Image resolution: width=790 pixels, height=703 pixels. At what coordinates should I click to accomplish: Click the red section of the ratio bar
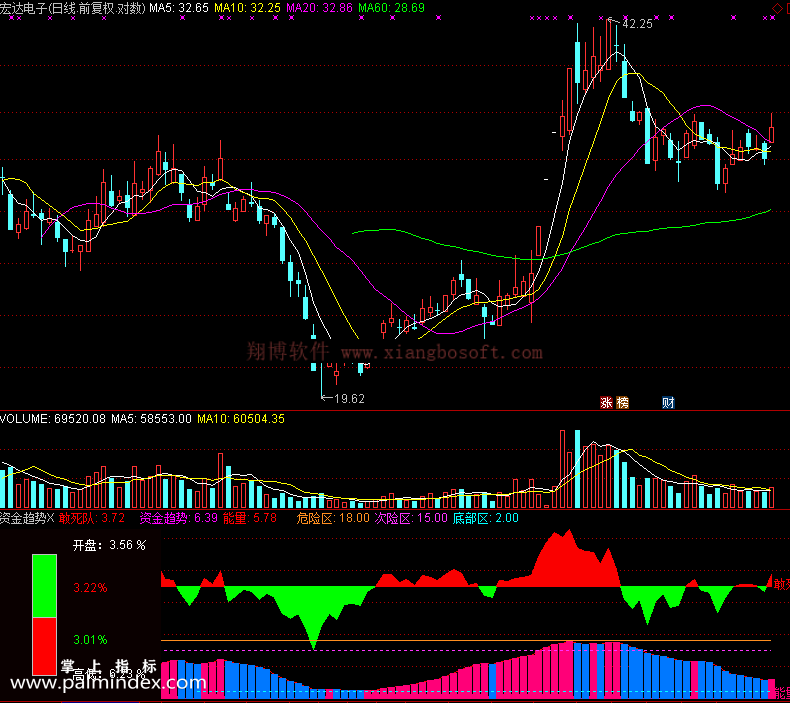pos(44,646)
